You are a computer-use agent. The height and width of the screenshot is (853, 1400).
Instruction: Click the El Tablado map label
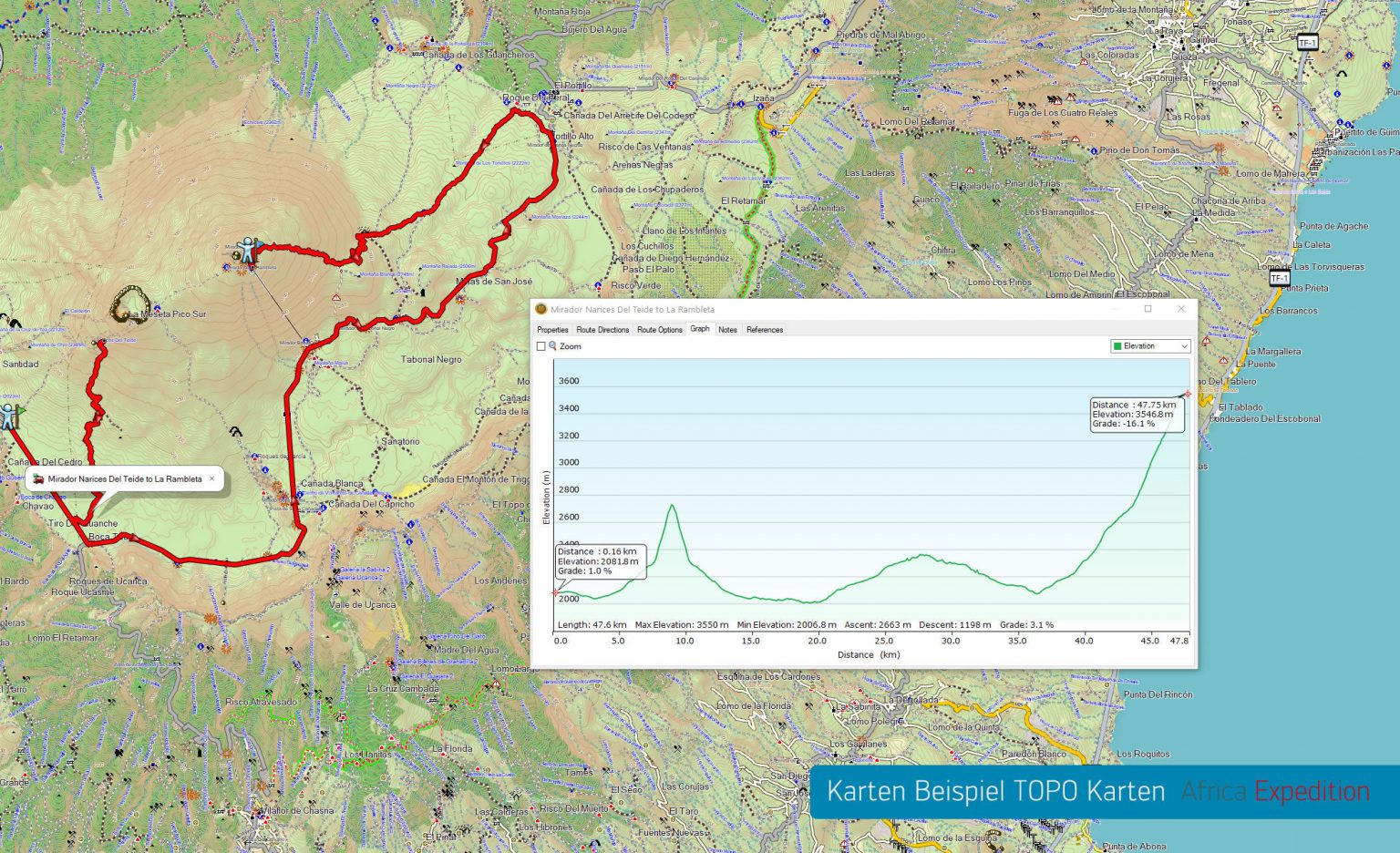(x=1240, y=407)
